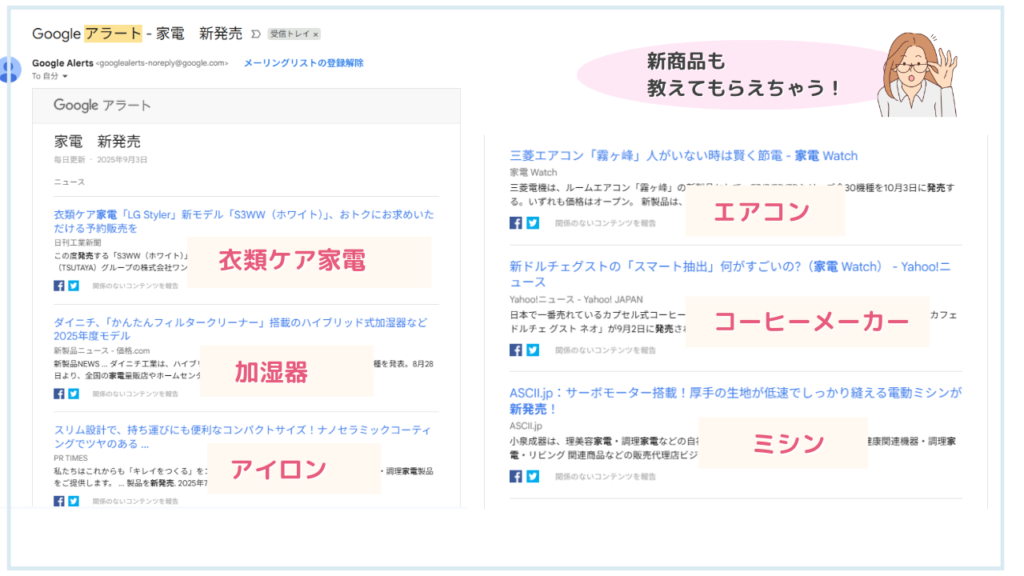Open the ダイニチ ハイブリッド式加湿器 headline link
The width and height of the screenshot is (1024, 576).
coord(240,329)
